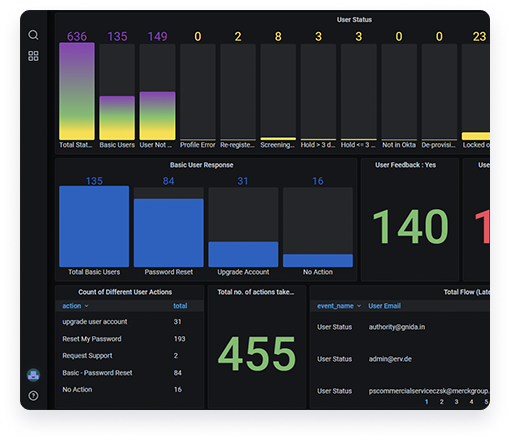This screenshot has width=510, height=440.
Task: Select the Total Stat purple gradient bar
Action: coord(77,91)
